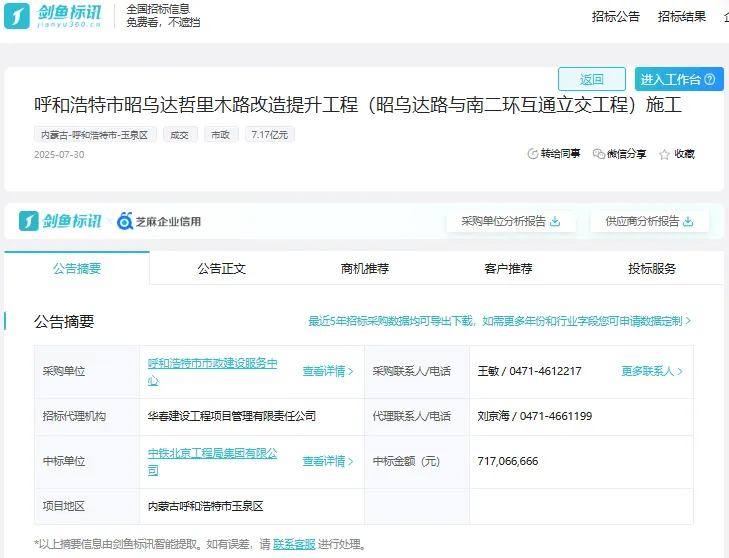This screenshot has height=558, width=729.
Task: Click the 收藏 star icon
Action: [664, 154]
